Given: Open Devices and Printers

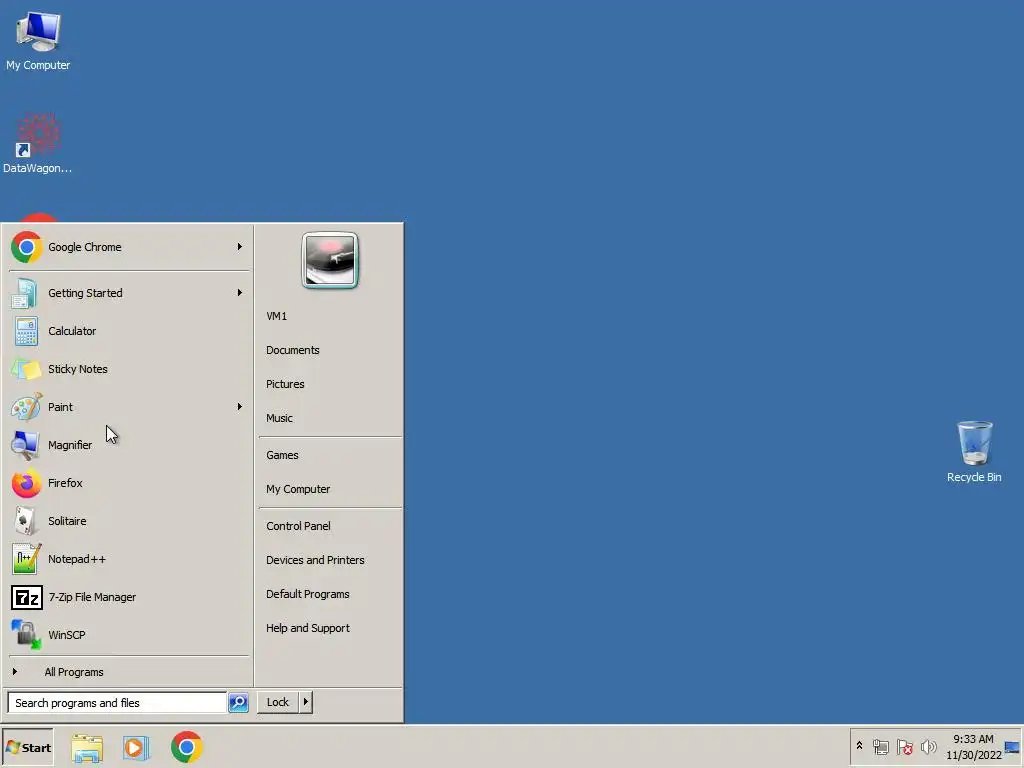Looking at the screenshot, I should [x=315, y=560].
